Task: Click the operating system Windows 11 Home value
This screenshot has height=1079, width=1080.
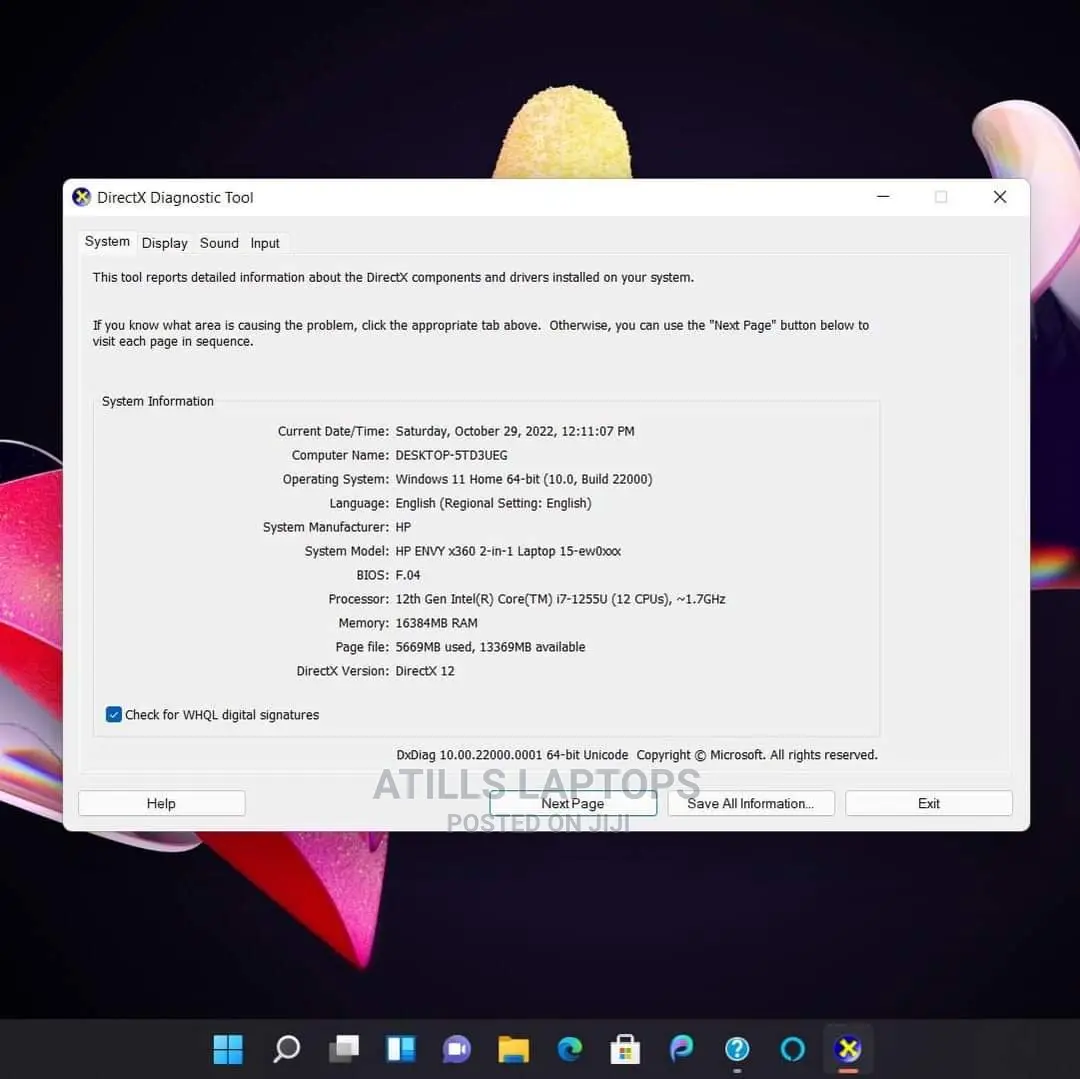Action: (523, 479)
